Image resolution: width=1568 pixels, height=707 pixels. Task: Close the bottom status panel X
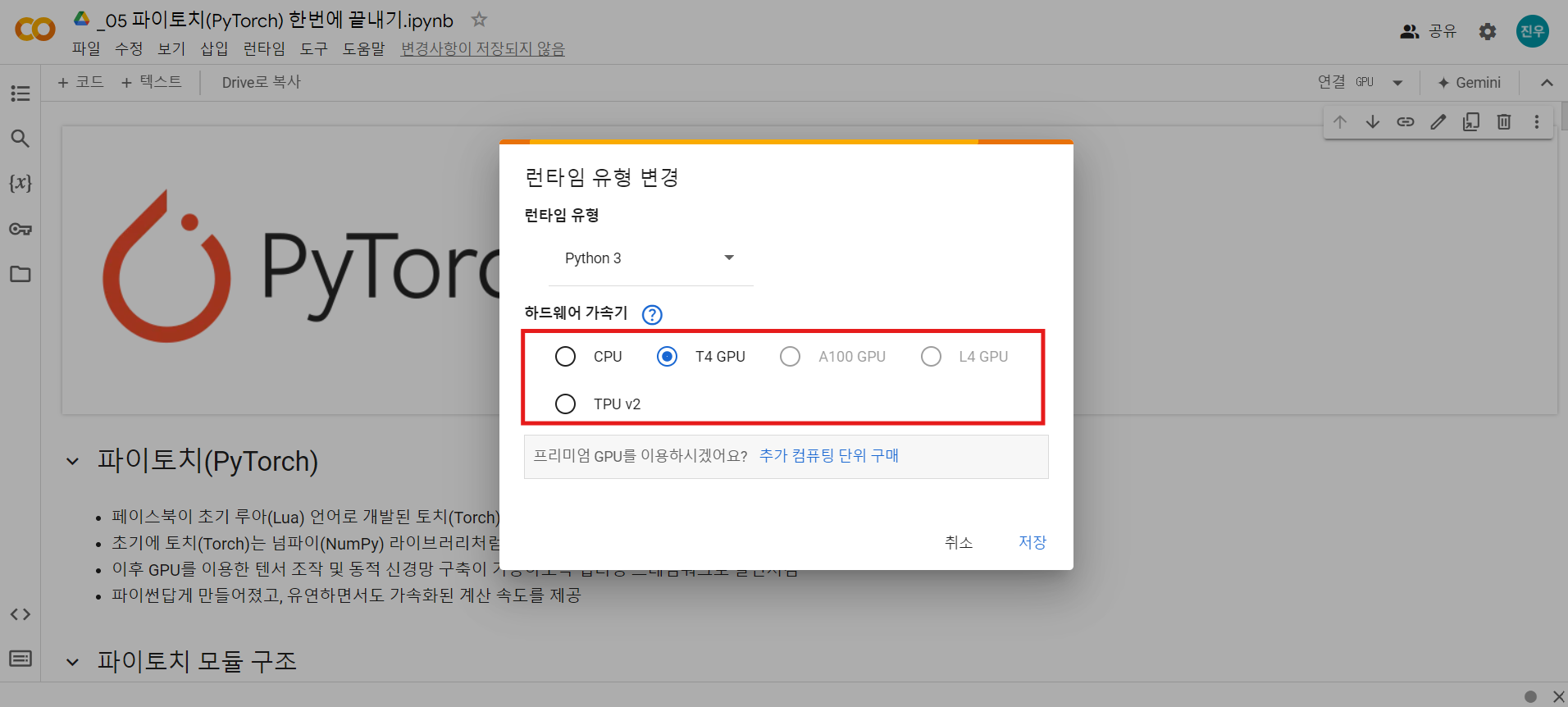coord(1558,696)
